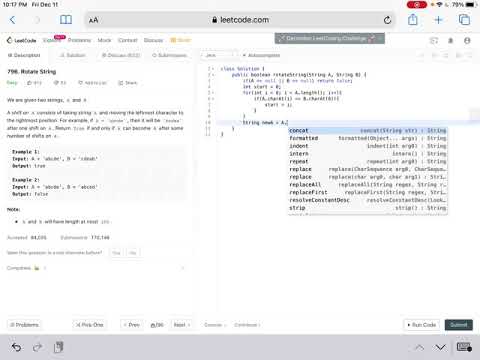Share the Rotate String problem
Image resolution: width=480 pixels, height=360 pixels.
128,83
